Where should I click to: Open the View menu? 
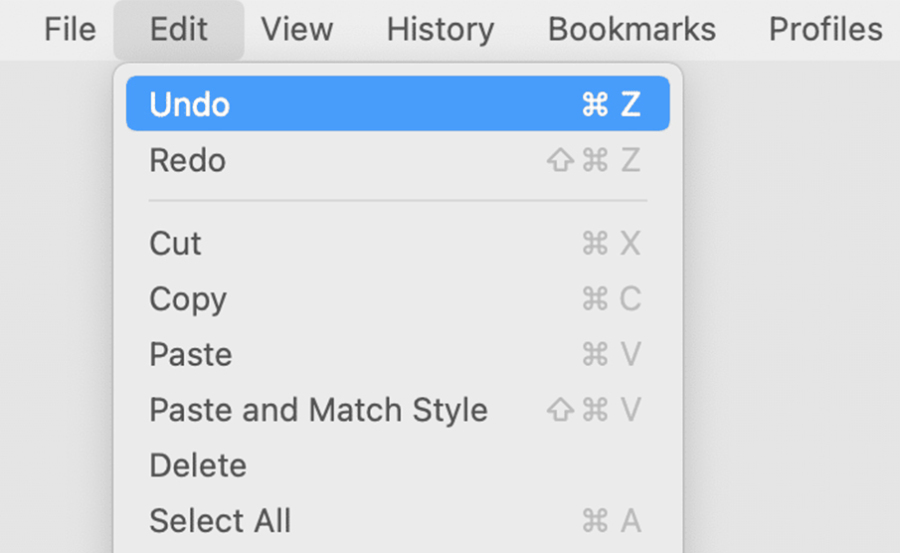click(x=297, y=29)
